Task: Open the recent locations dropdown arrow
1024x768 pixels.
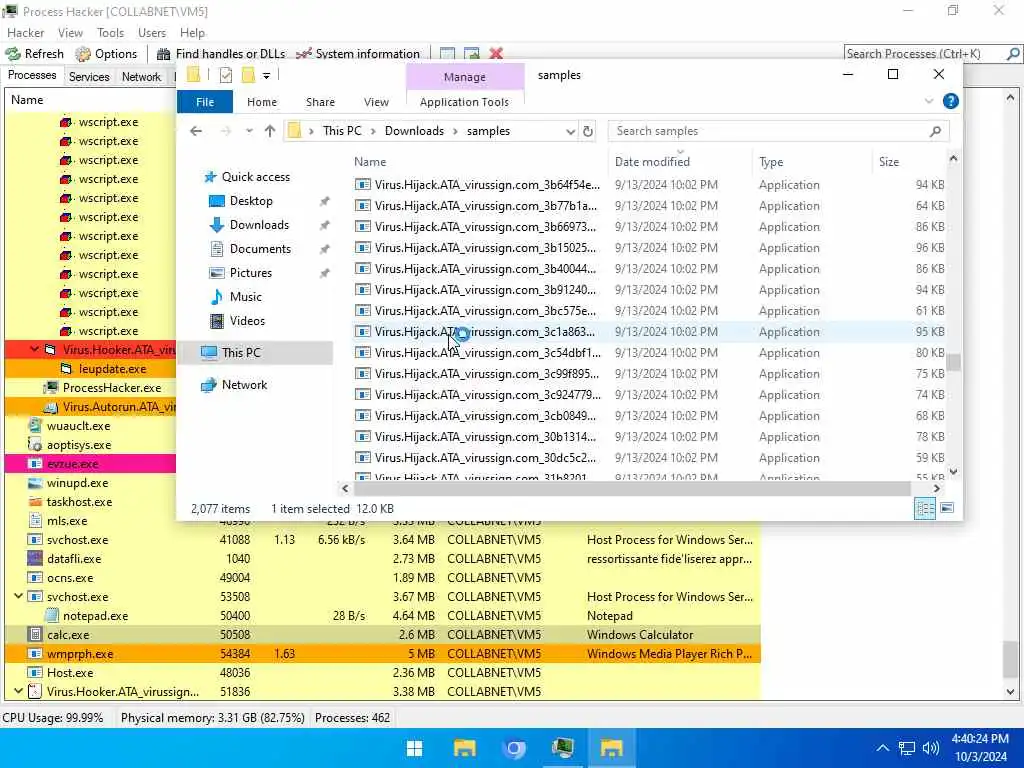Action: (x=249, y=131)
